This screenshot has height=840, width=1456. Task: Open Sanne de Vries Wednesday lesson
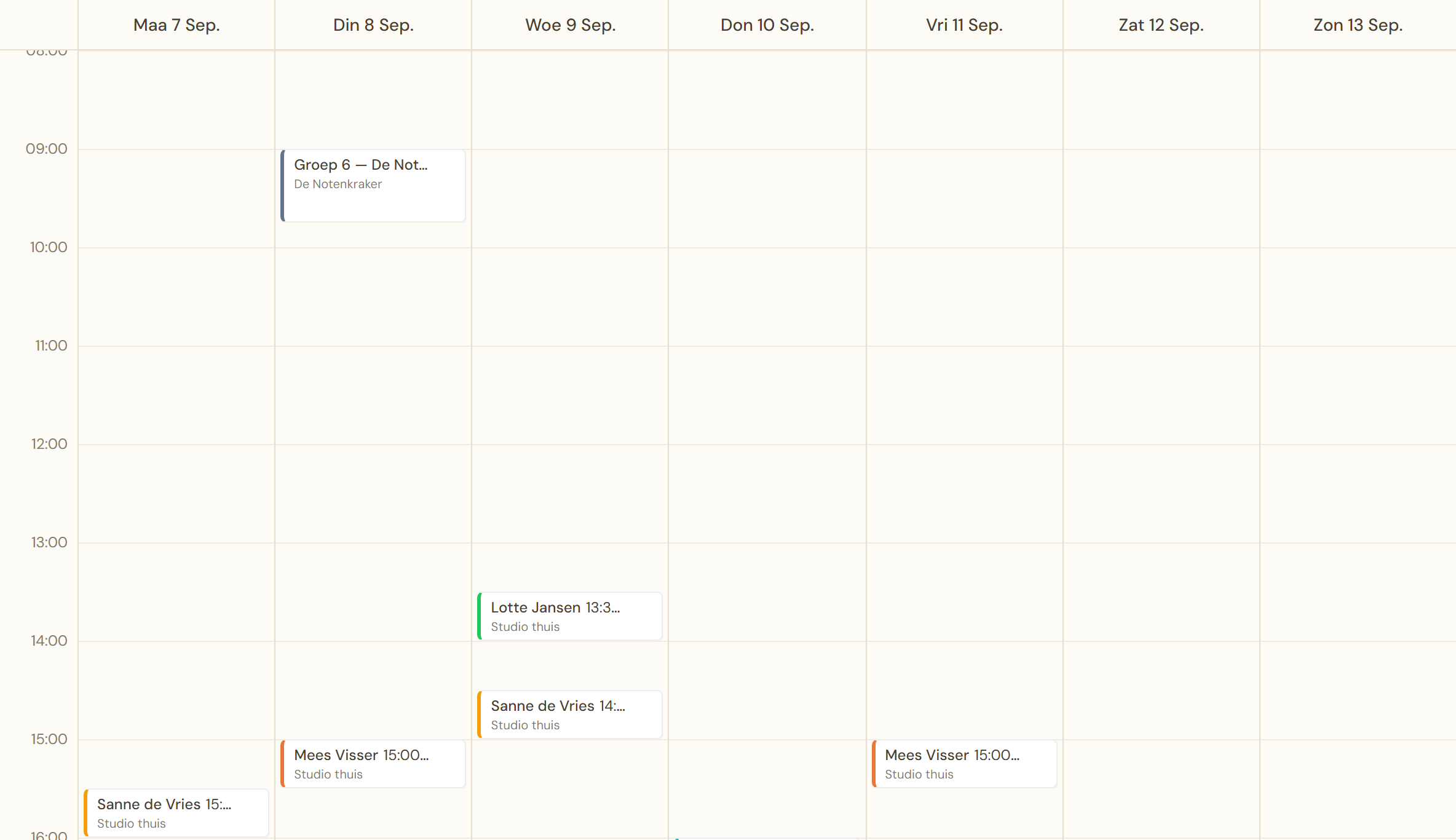[570, 715]
